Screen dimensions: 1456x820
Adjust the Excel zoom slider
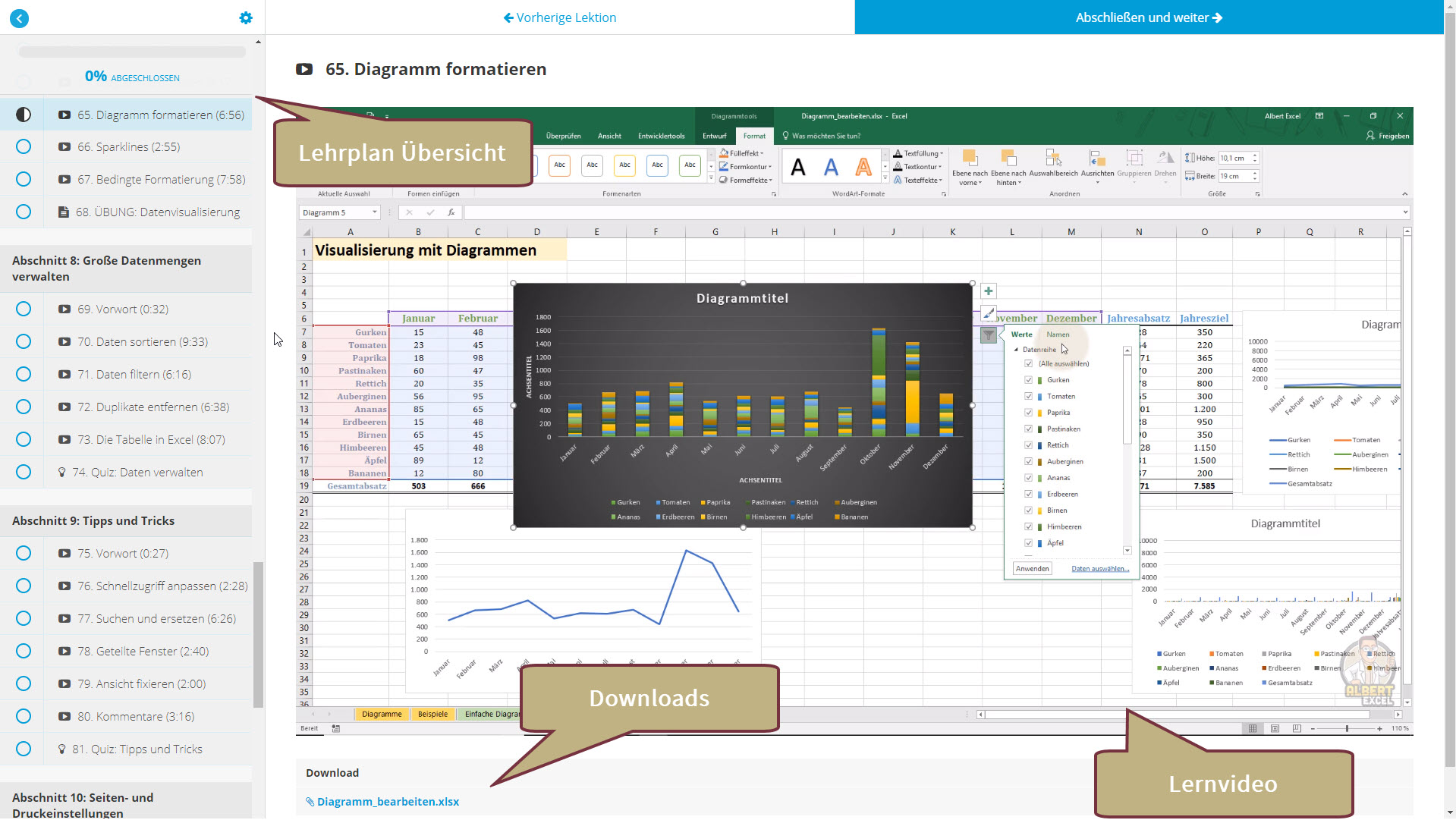pyautogui.click(x=1347, y=728)
